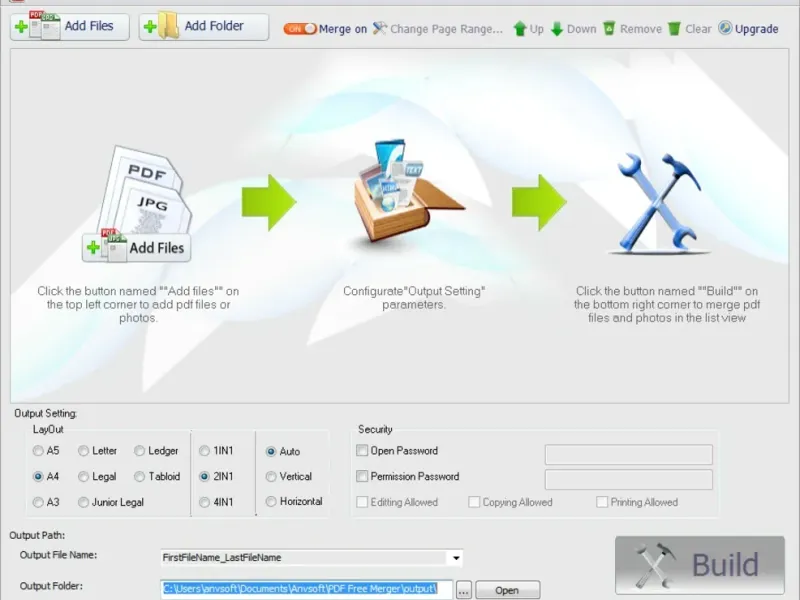Expand the Output File Name dropdown arrow
Viewport: 800px width, 600px height.
pyautogui.click(x=456, y=558)
